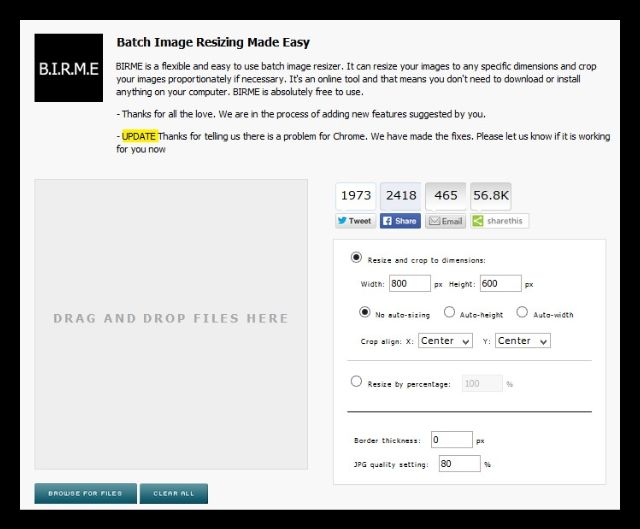Click the Width input field
This screenshot has width=640, height=529.
[x=410, y=284]
